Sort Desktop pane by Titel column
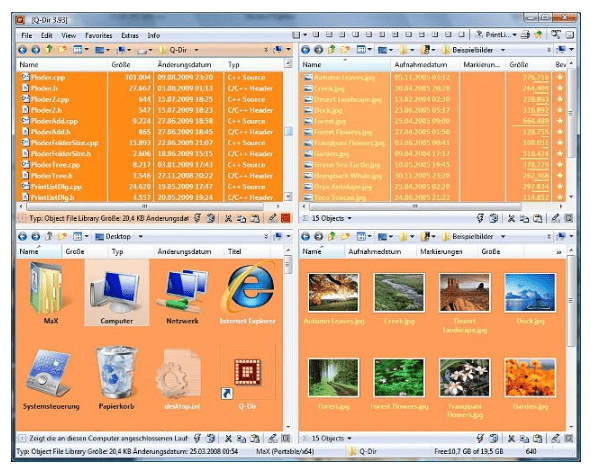This screenshot has width=591, height=472. (247, 251)
